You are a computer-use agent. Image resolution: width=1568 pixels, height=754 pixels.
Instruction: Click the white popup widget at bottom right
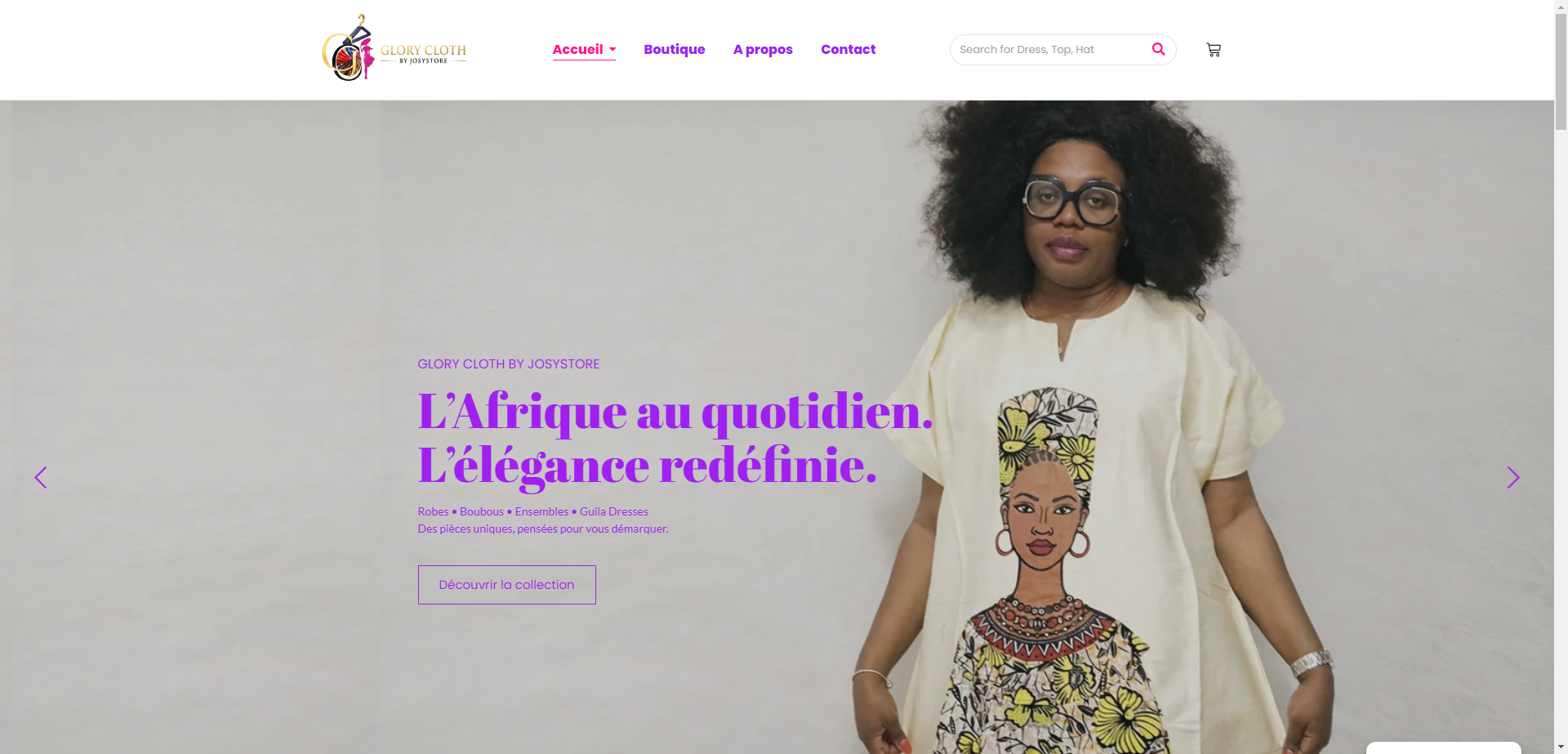click(1443, 747)
